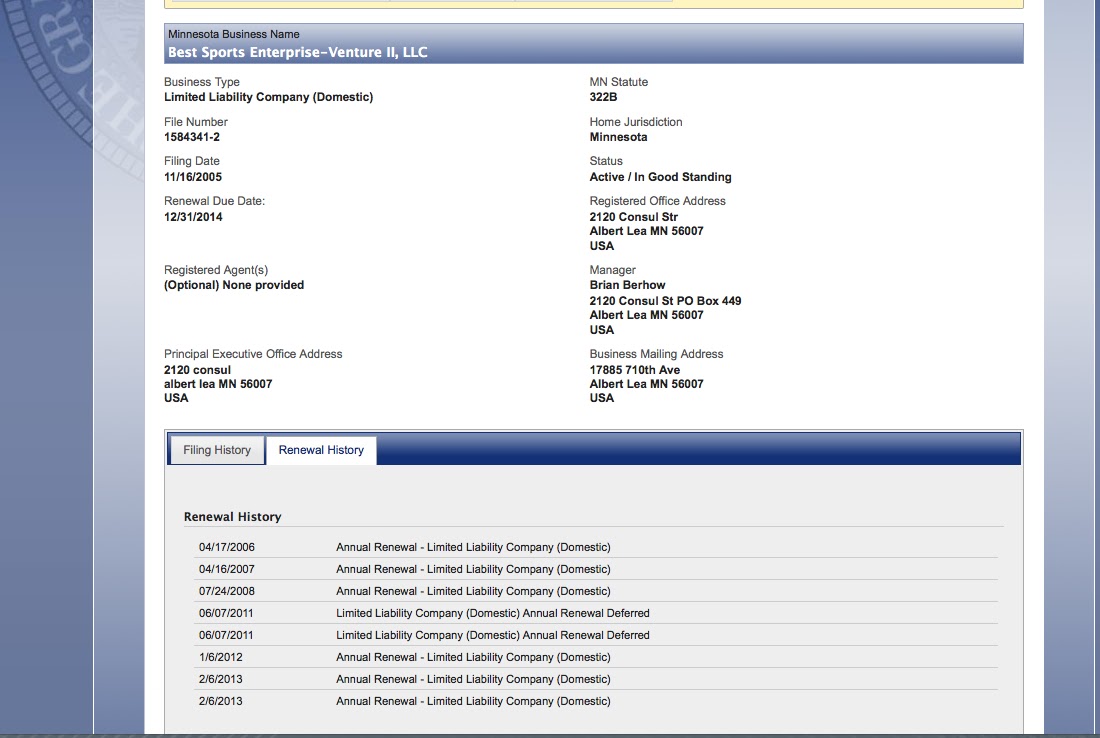Click Limited Liability Company (Domestic) business type value
The width and height of the screenshot is (1100, 738).
pyautogui.click(x=269, y=97)
